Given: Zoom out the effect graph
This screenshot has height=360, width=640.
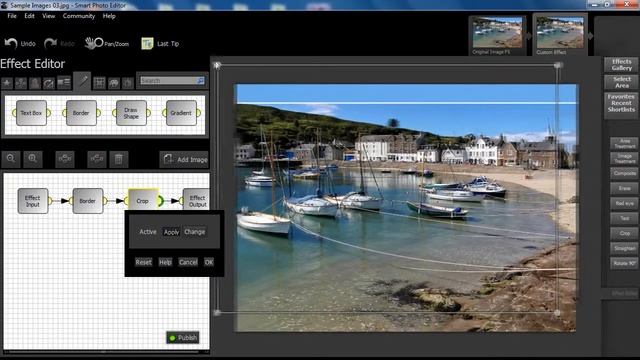Looking at the screenshot, I should [x=11, y=159].
